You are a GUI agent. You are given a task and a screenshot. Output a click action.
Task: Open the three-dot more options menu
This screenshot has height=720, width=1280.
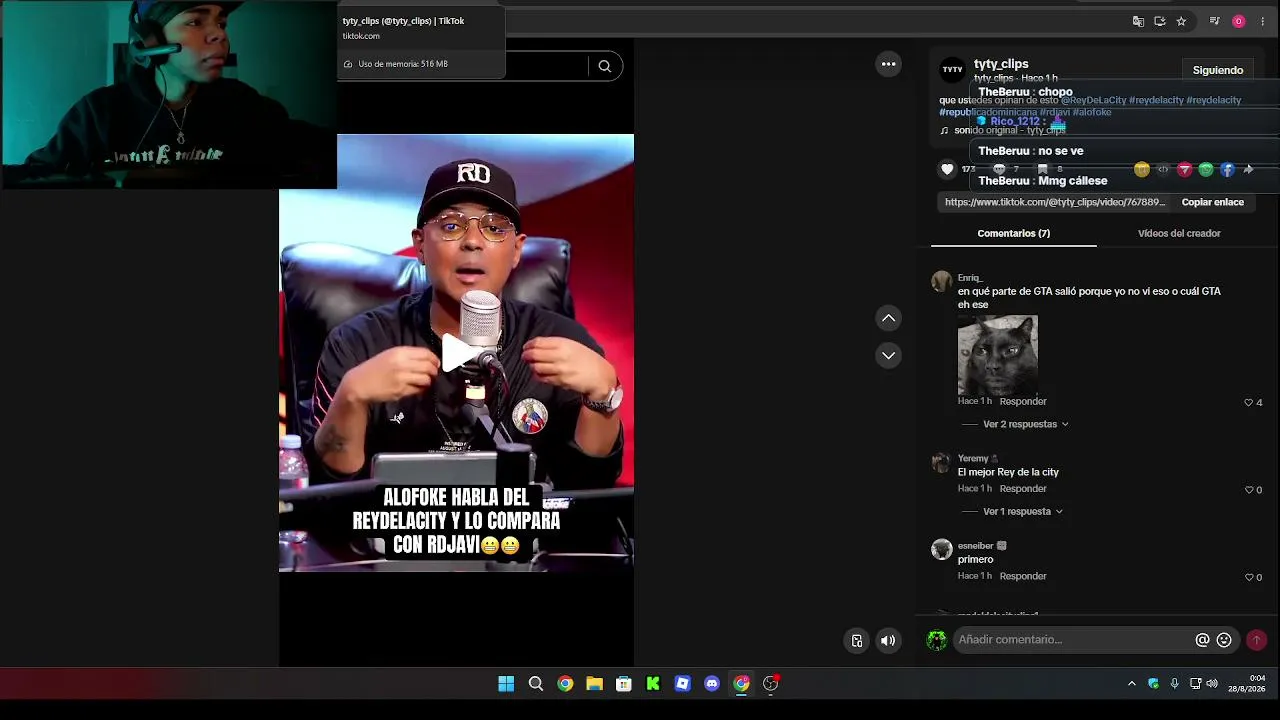888,64
